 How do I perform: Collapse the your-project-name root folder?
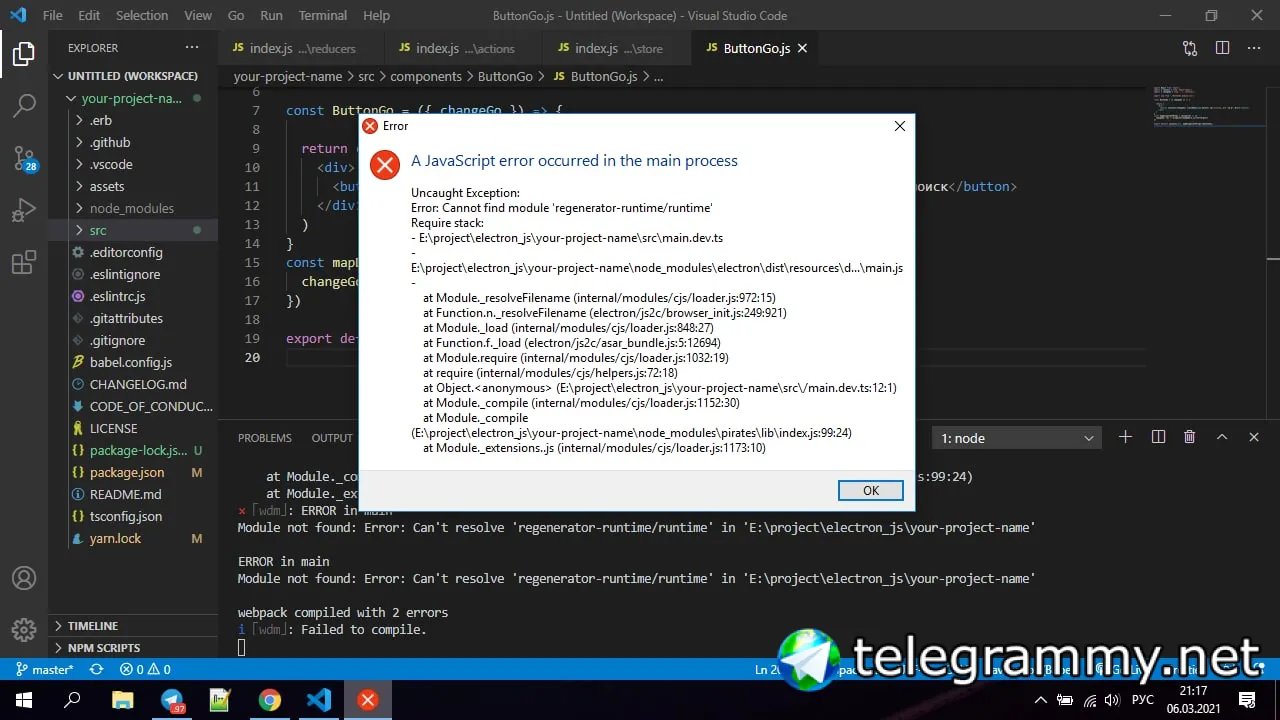(131, 98)
